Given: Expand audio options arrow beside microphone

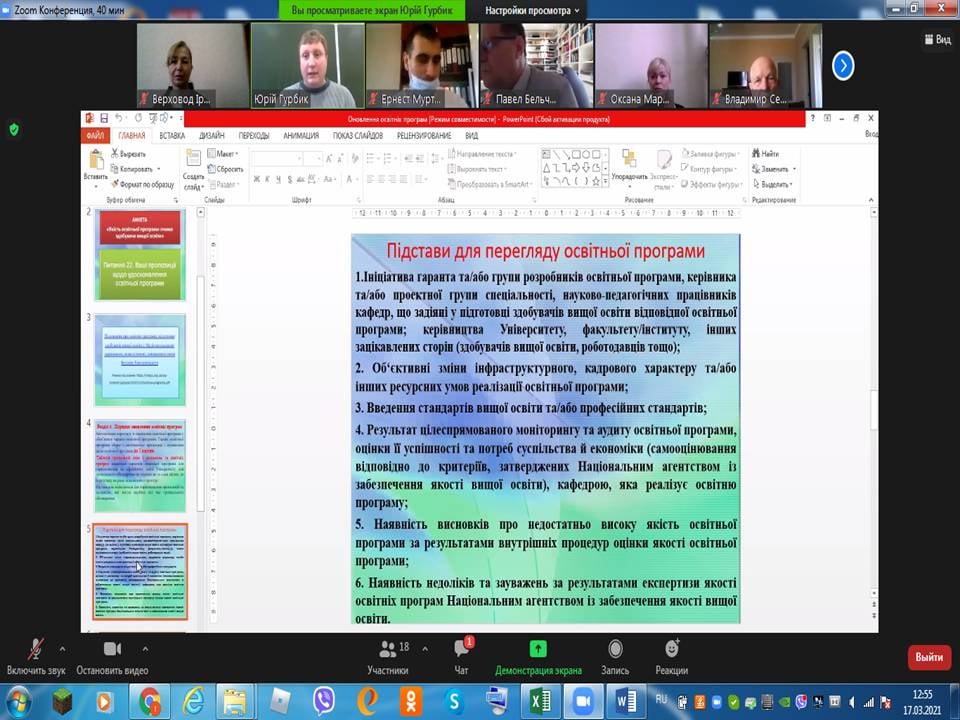Looking at the screenshot, I should pyautogui.click(x=62, y=648).
